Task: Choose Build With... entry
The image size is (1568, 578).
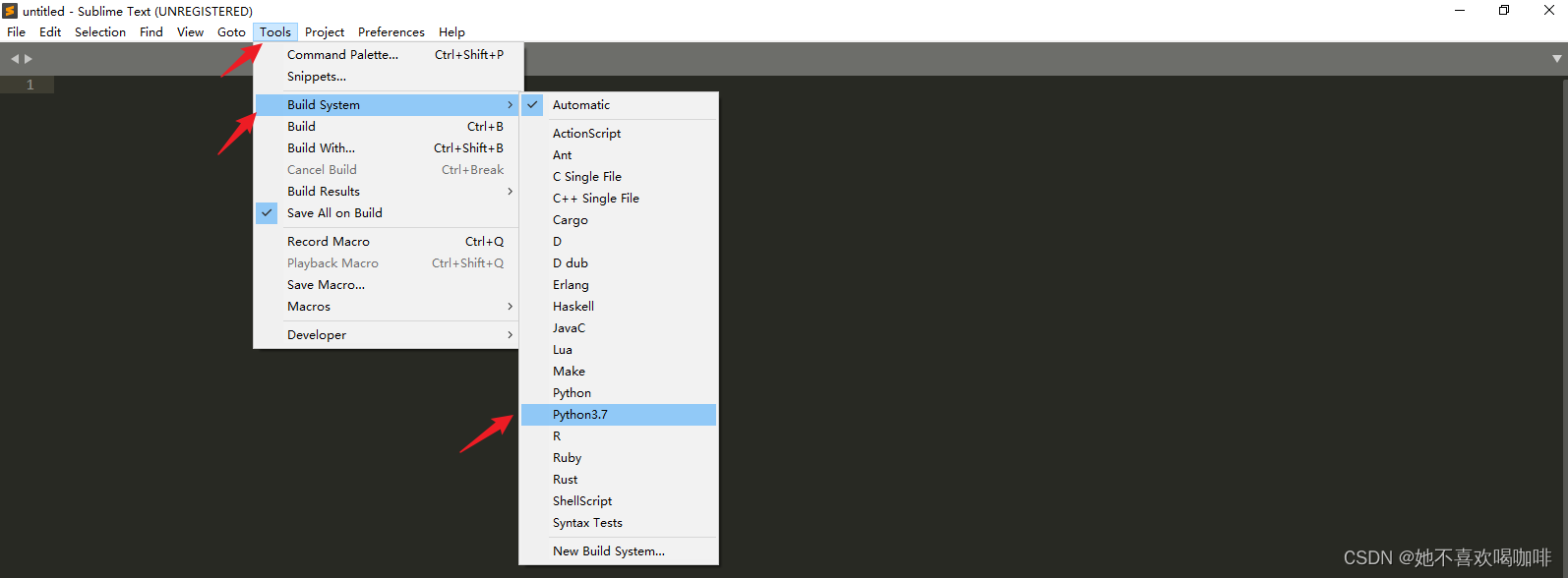Action: pyautogui.click(x=389, y=147)
